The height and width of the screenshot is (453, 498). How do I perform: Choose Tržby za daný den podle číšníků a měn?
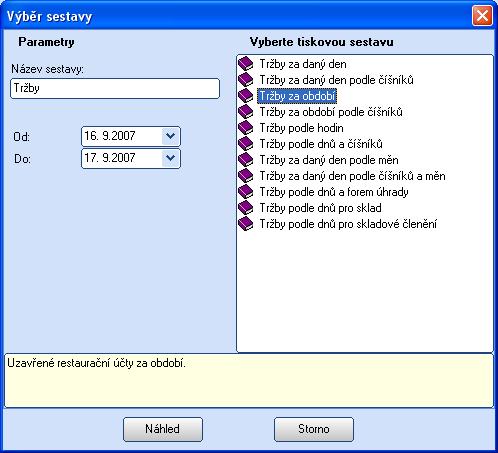(x=352, y=176)
